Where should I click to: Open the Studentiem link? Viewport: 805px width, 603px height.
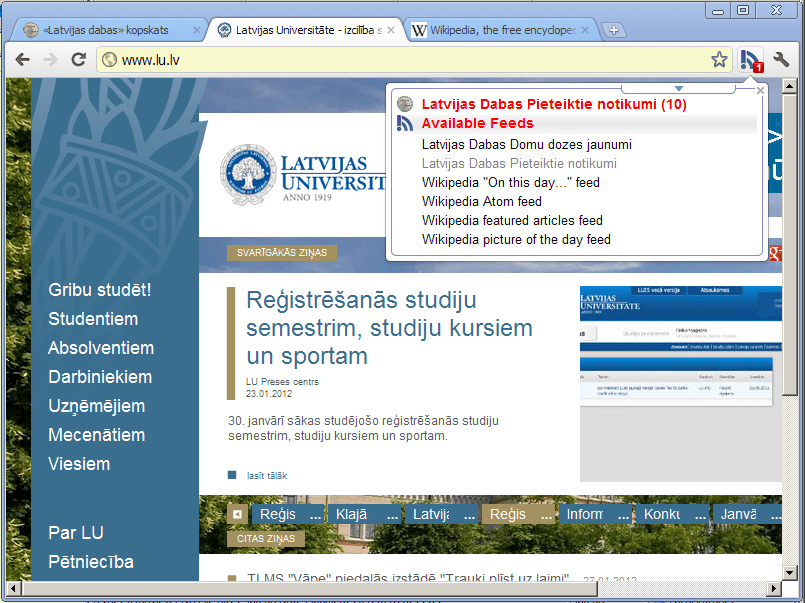pyautogui.click(x=93, y=319)
